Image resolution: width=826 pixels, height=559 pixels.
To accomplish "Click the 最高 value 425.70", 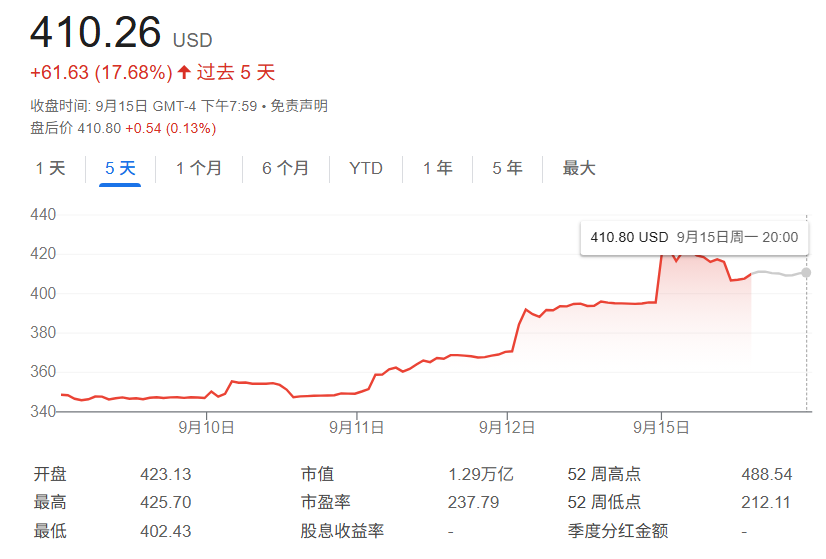I will click(165, 502).
